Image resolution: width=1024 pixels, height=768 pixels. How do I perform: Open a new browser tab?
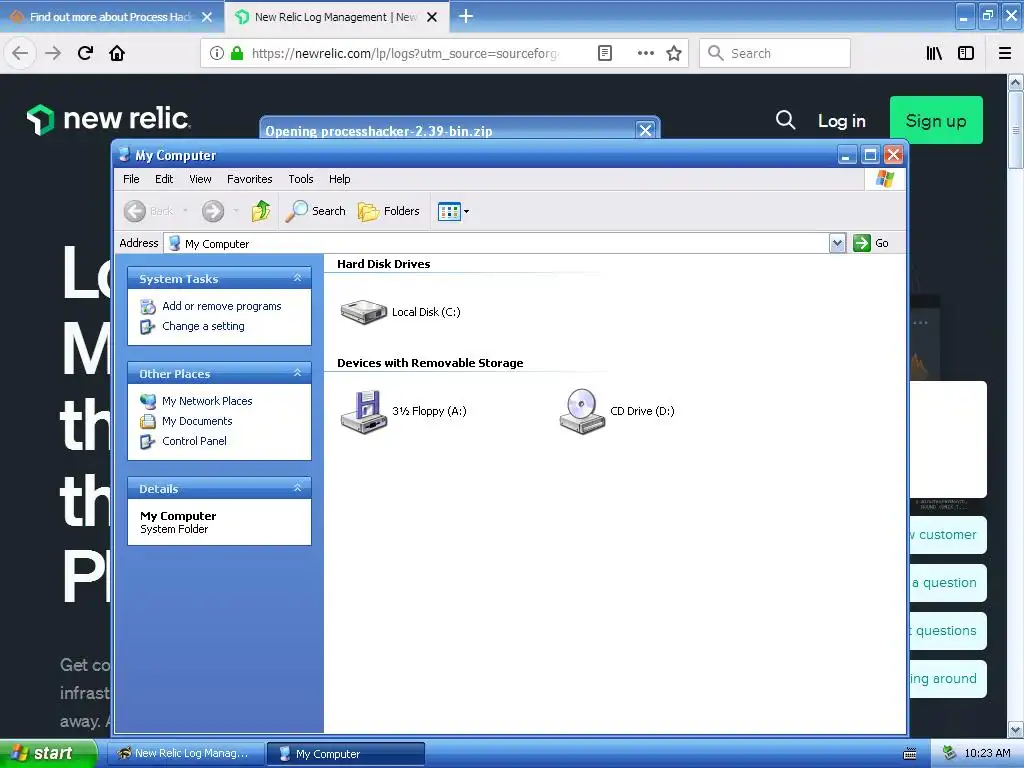[x=466, y=16]
